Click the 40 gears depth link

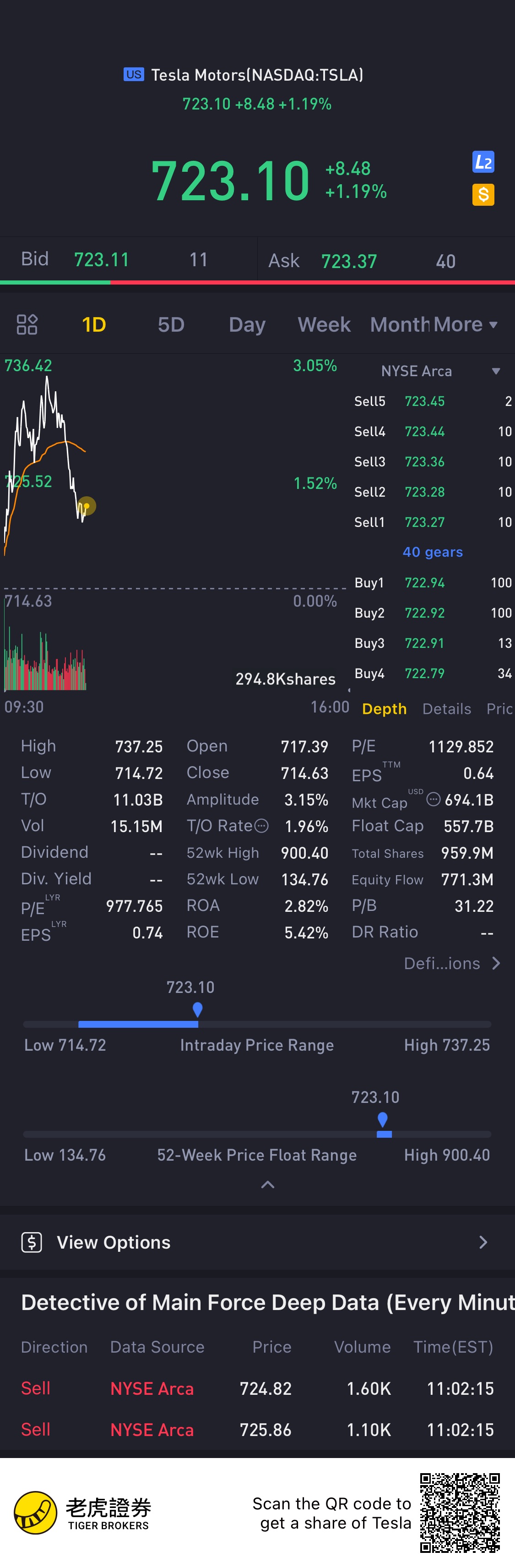433,552
